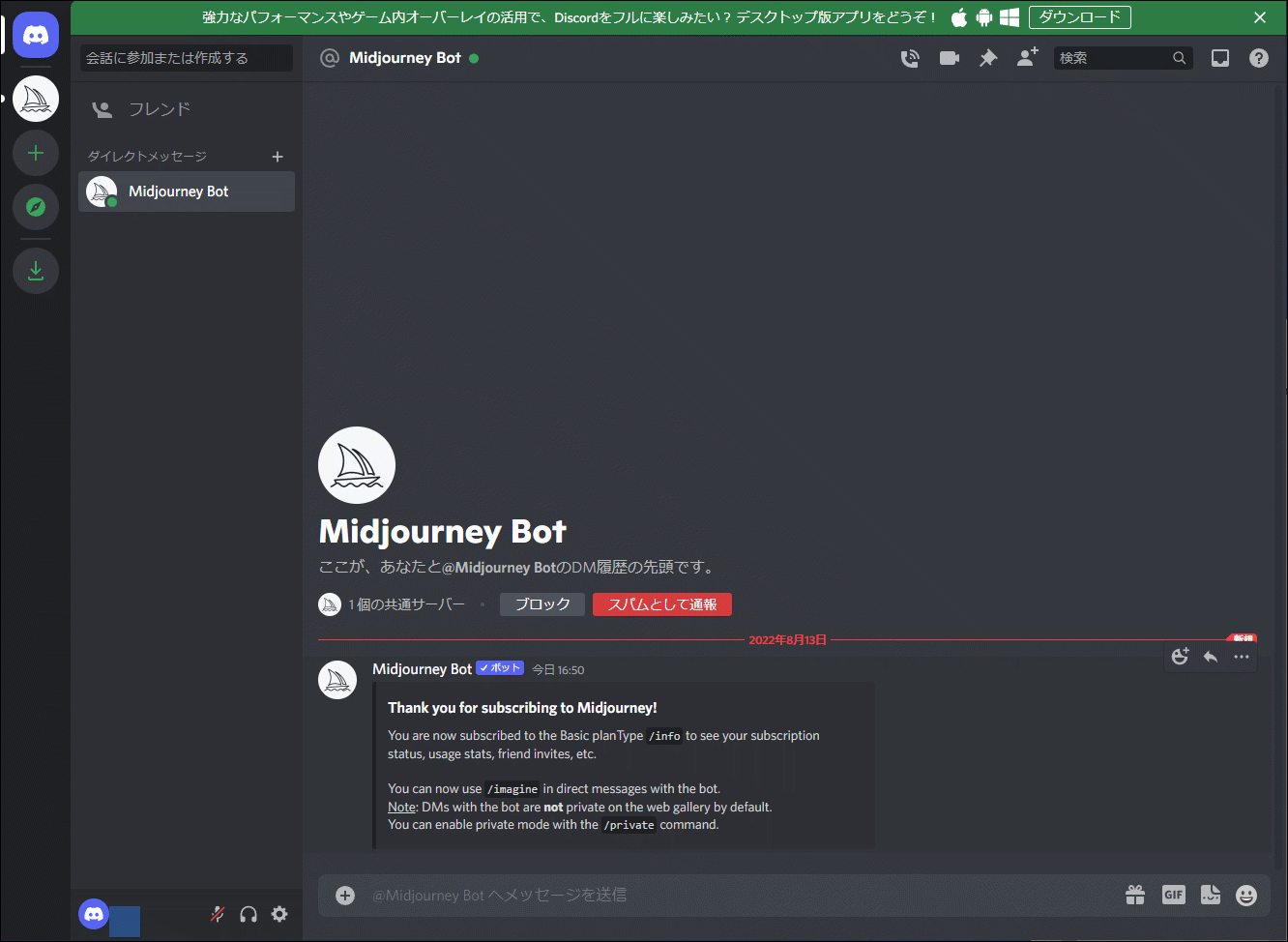1288x942 pixels.
Task: Click the スパムとして通報 button
Action: pos(662,604)
